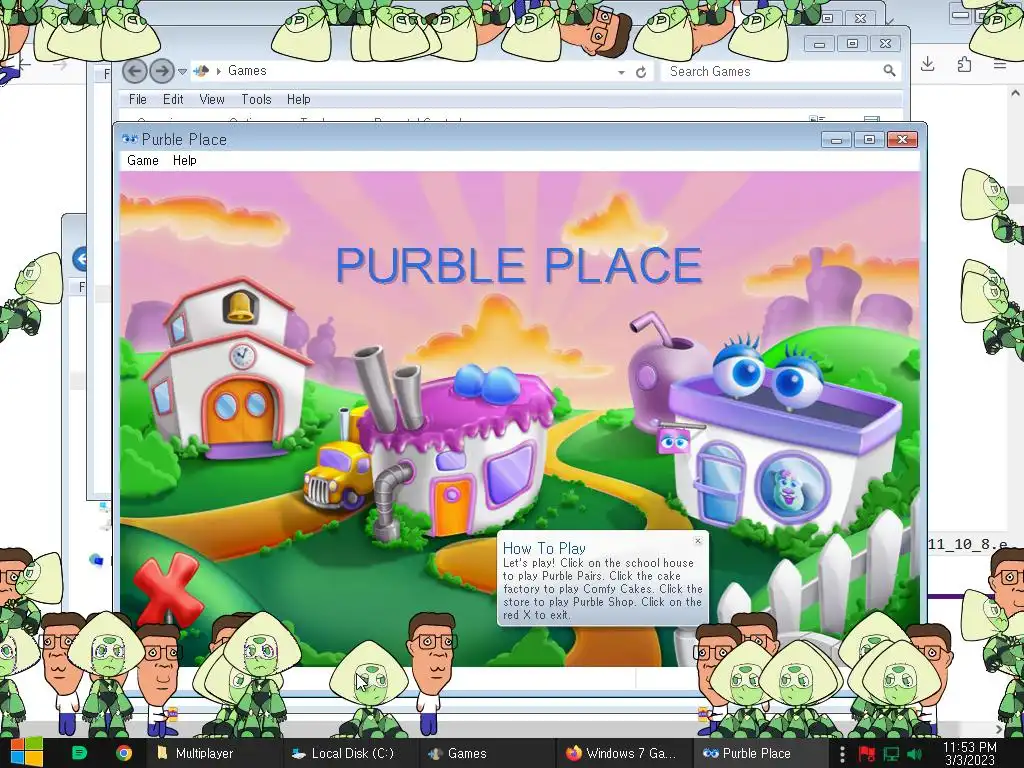
Task: Click the PURBLE PLACE title text
Action: 519,265
